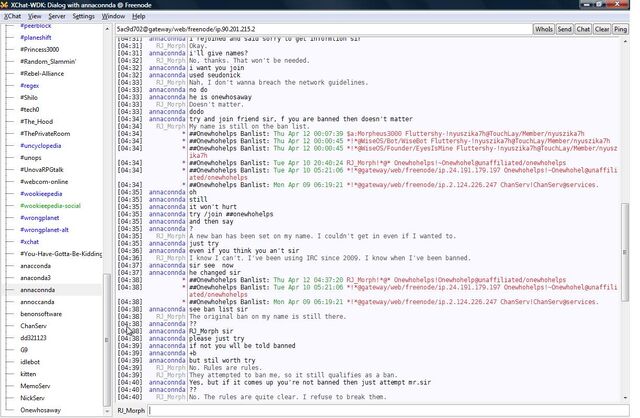The width and height of the screenshot is (640, 418).
Task: Open the Window menu
Action: point(113,16)
